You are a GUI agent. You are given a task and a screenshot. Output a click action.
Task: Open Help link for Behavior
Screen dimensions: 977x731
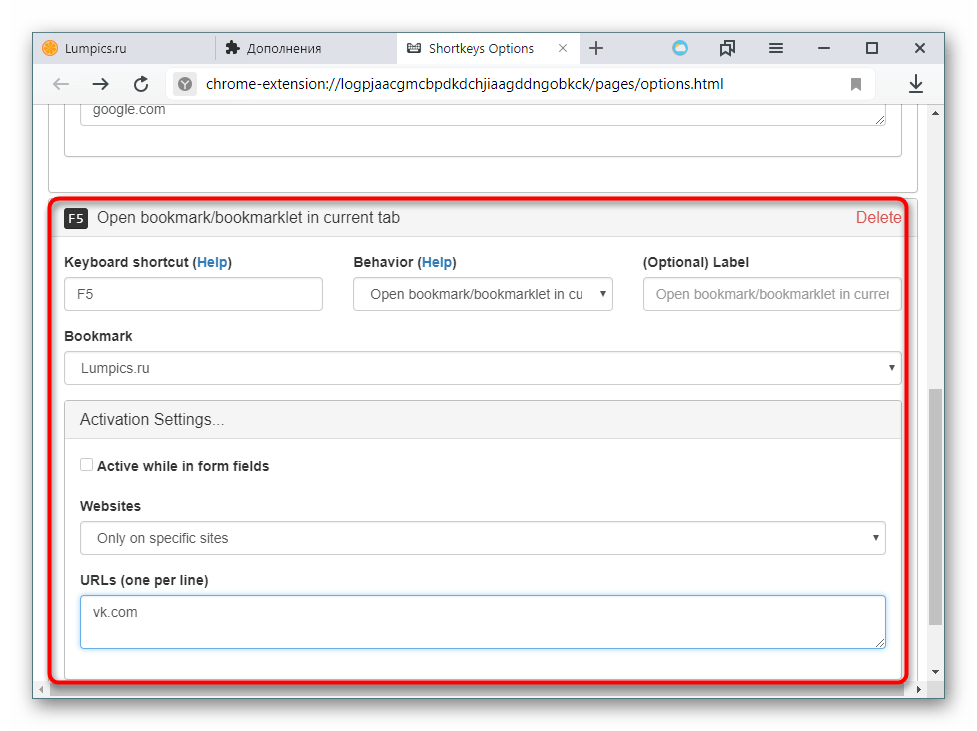[437, 262]
